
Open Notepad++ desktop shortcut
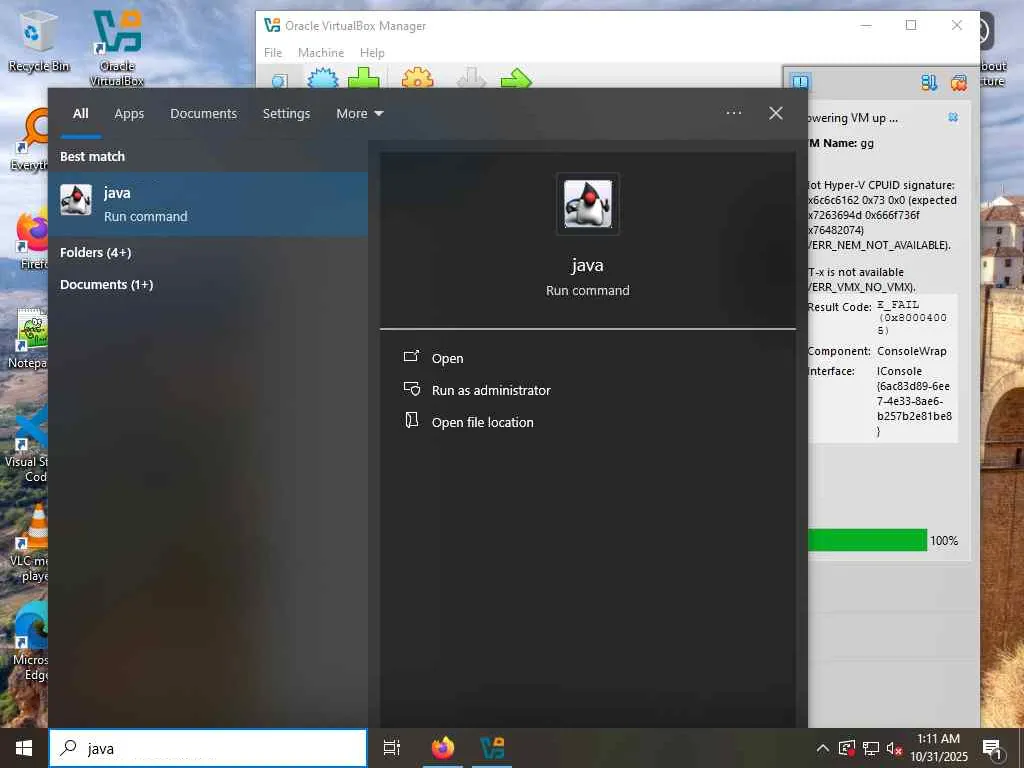pos(27,340)
